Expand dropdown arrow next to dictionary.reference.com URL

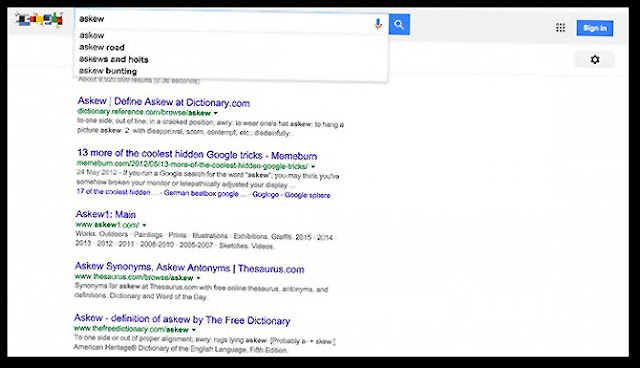216,113
